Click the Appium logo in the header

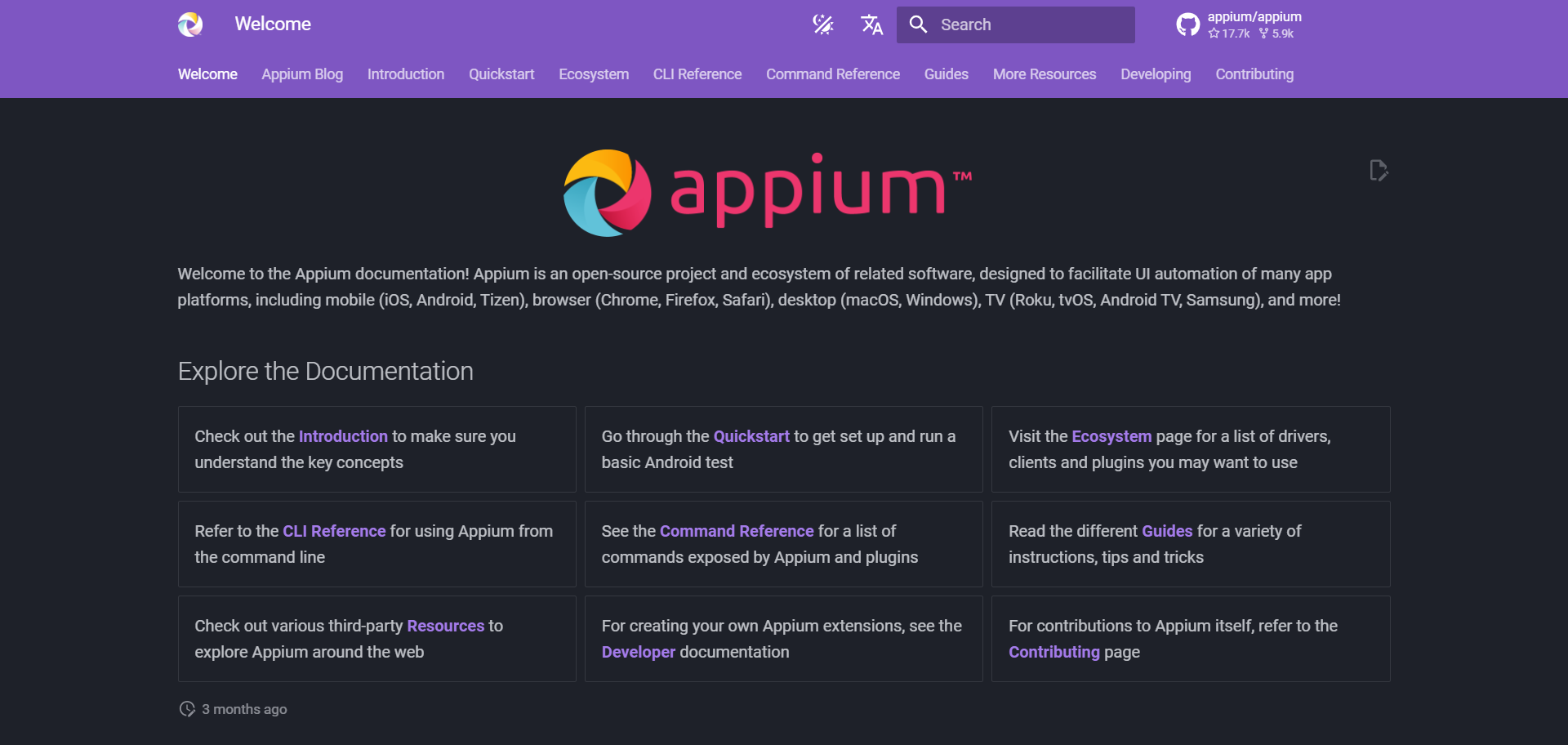coord(190,25)
